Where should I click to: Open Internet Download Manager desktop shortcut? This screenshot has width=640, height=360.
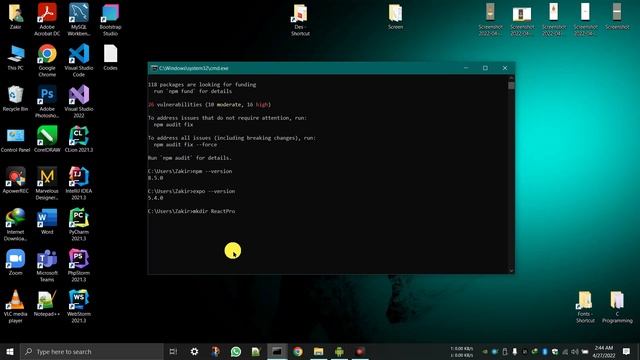(x=16, y=224)
